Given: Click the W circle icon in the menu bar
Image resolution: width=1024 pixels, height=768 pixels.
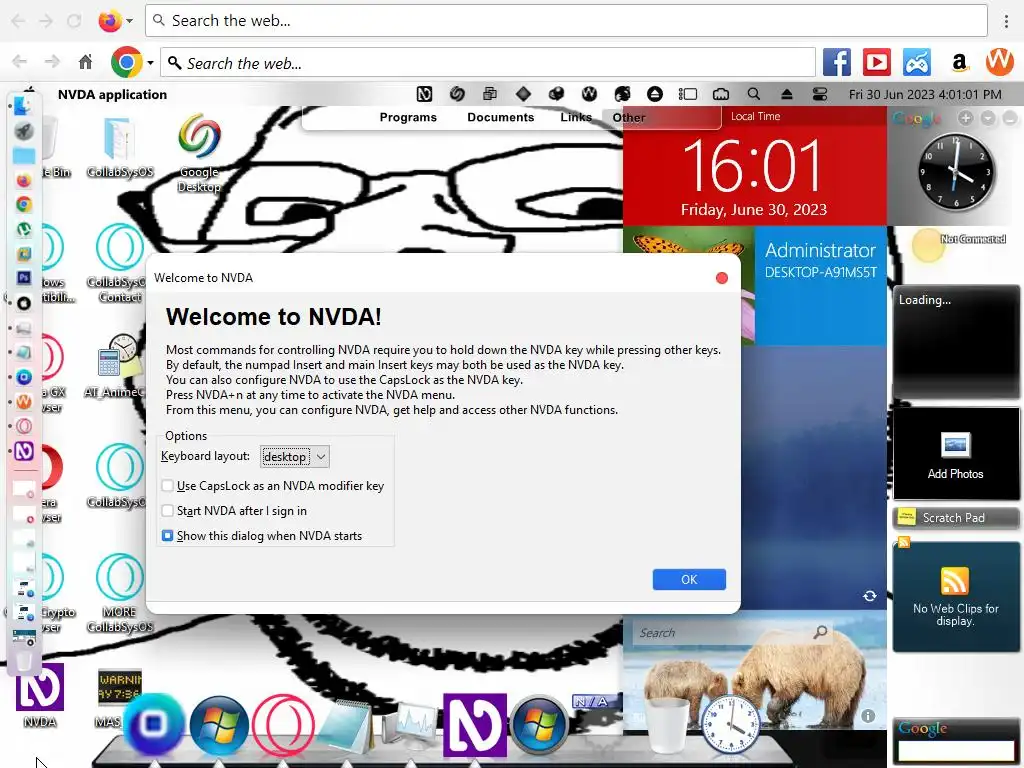Looking at the screenshot, I should click(589, 94).
